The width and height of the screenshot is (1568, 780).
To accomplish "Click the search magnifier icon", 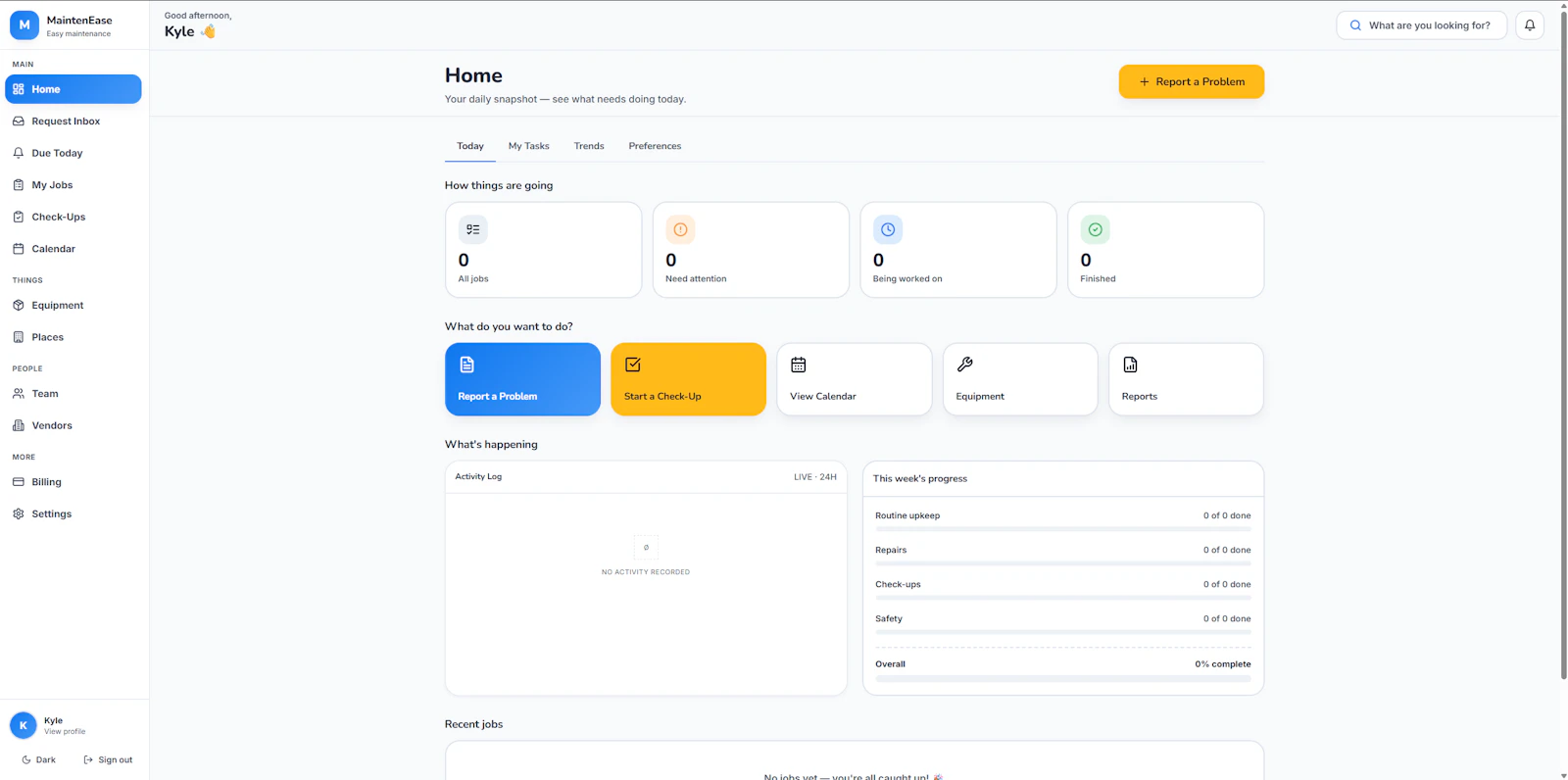I will pos(1355,25).
